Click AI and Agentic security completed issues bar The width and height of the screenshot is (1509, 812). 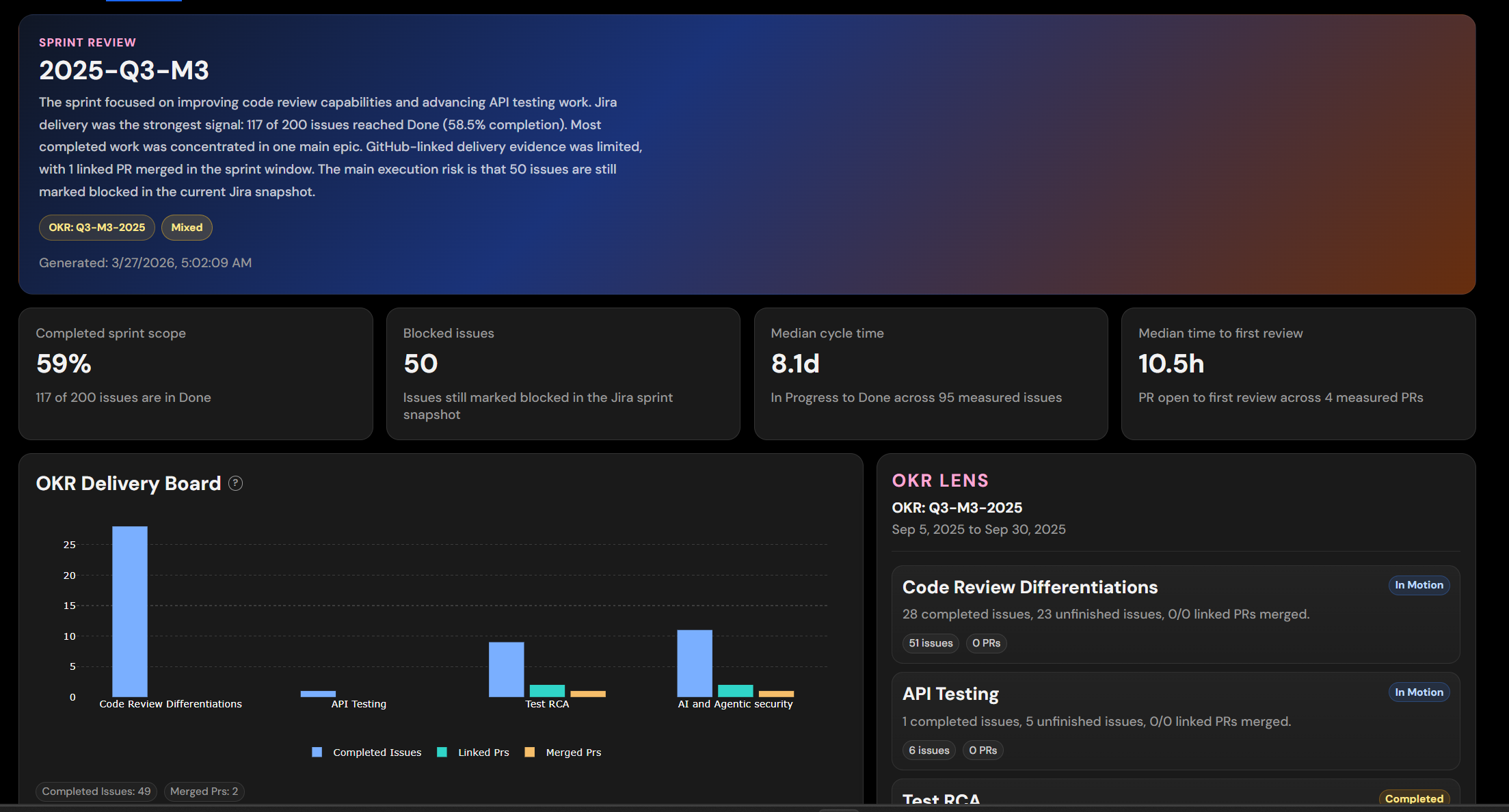[x=695, y=664]
